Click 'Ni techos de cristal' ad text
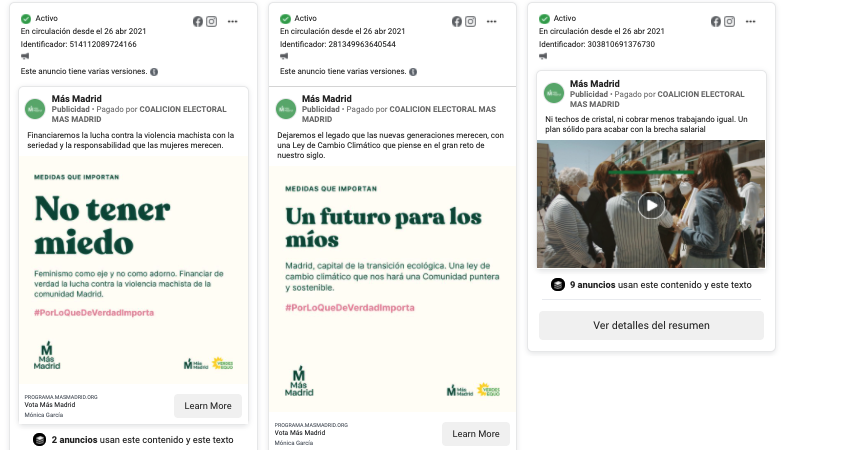The image size is (863, 450). [x=646, y=124]
